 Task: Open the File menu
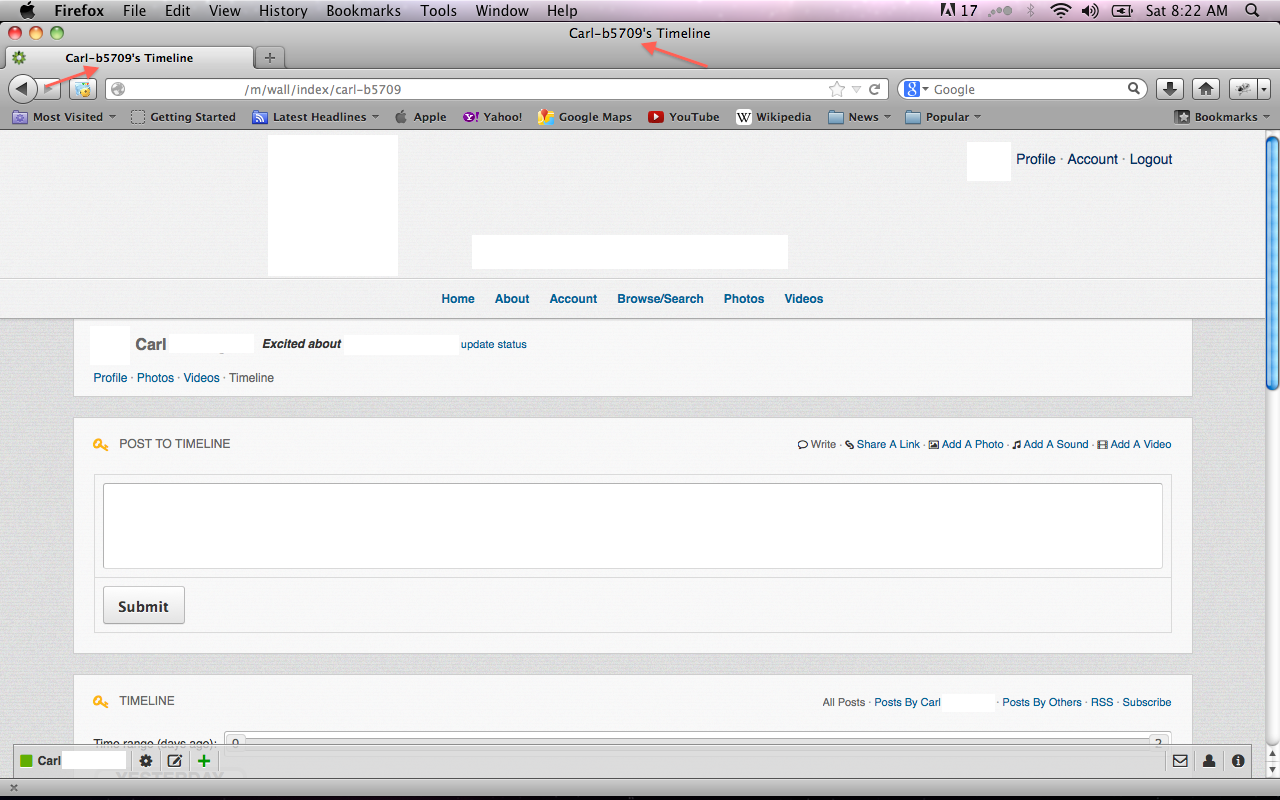click(134, 11)
